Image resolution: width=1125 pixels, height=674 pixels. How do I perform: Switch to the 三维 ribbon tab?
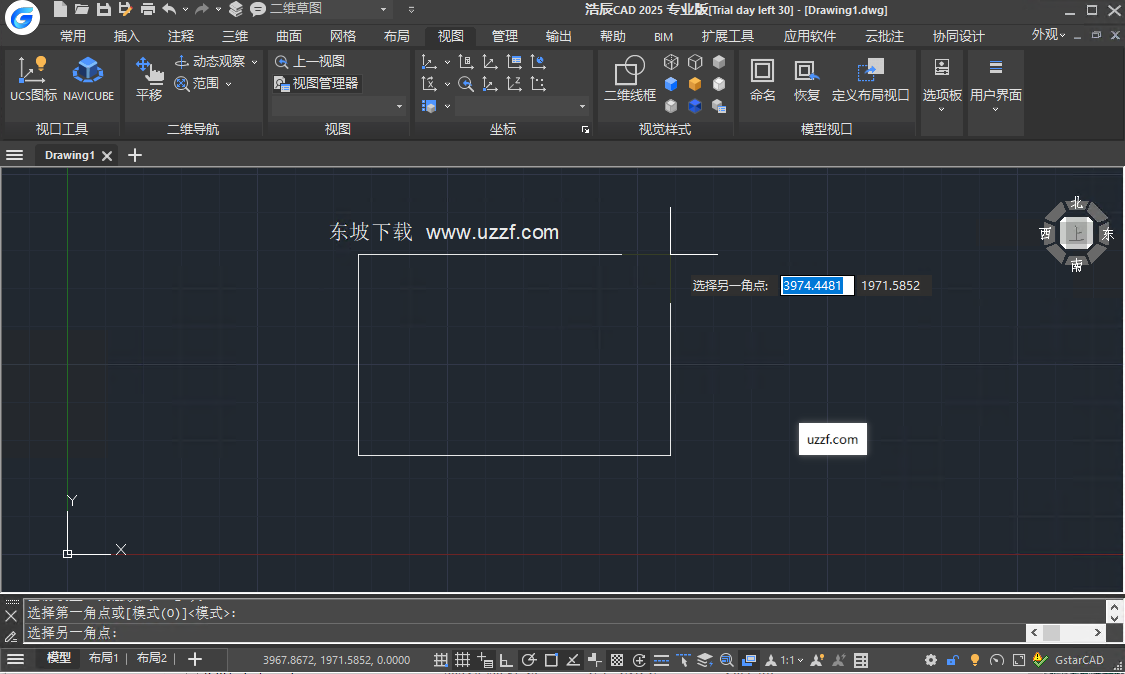click(234, 35)
